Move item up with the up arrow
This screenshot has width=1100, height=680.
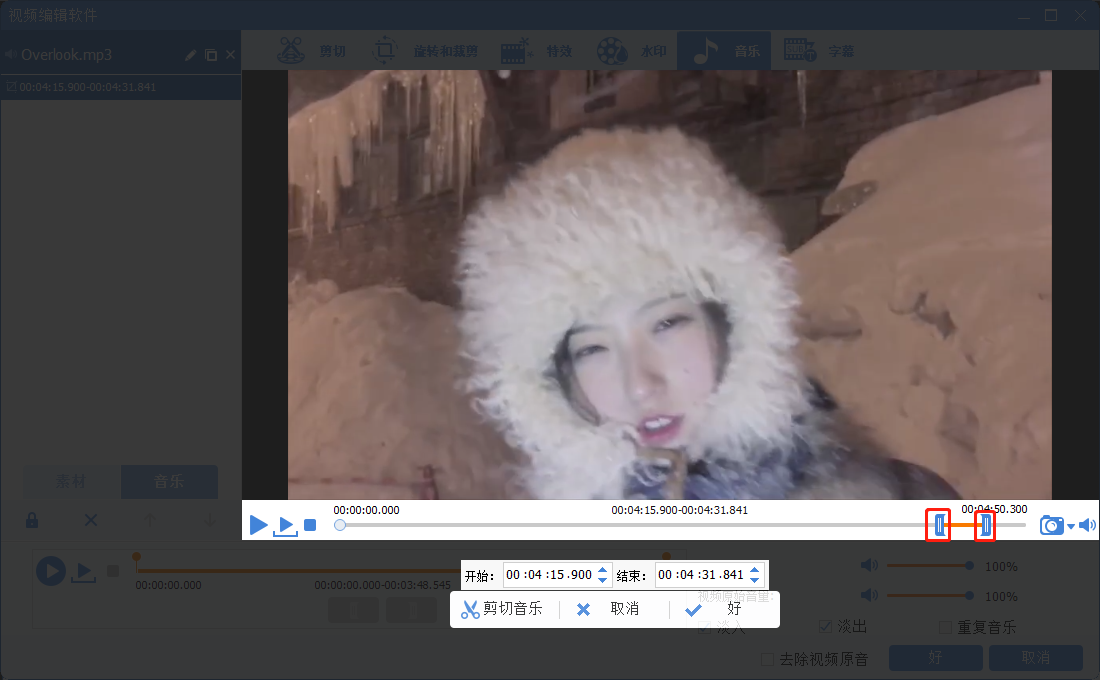point(149,520)
